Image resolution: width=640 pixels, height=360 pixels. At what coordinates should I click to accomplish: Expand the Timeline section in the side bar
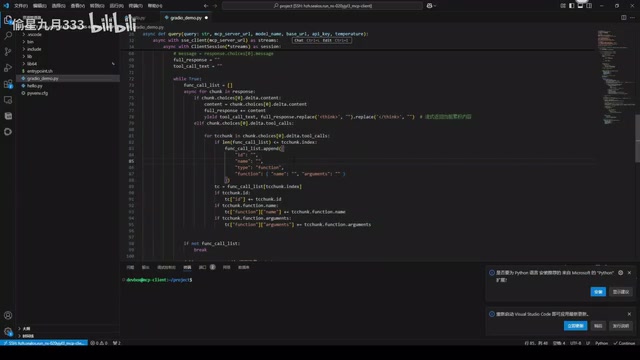click(x=28, y=336)
